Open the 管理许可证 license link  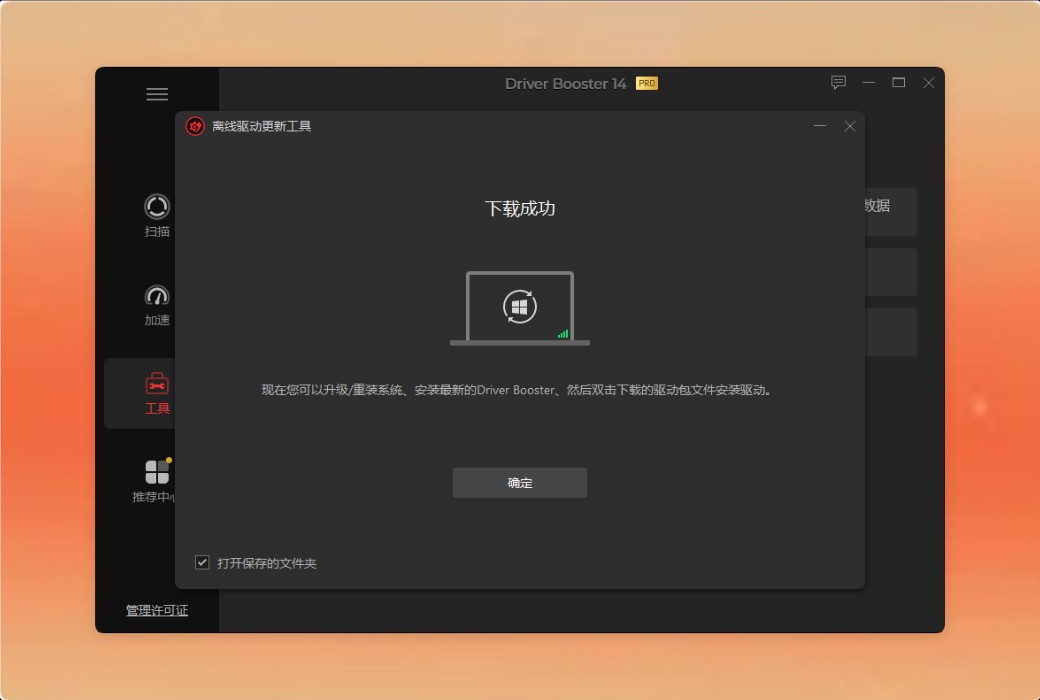coord(157,610)
